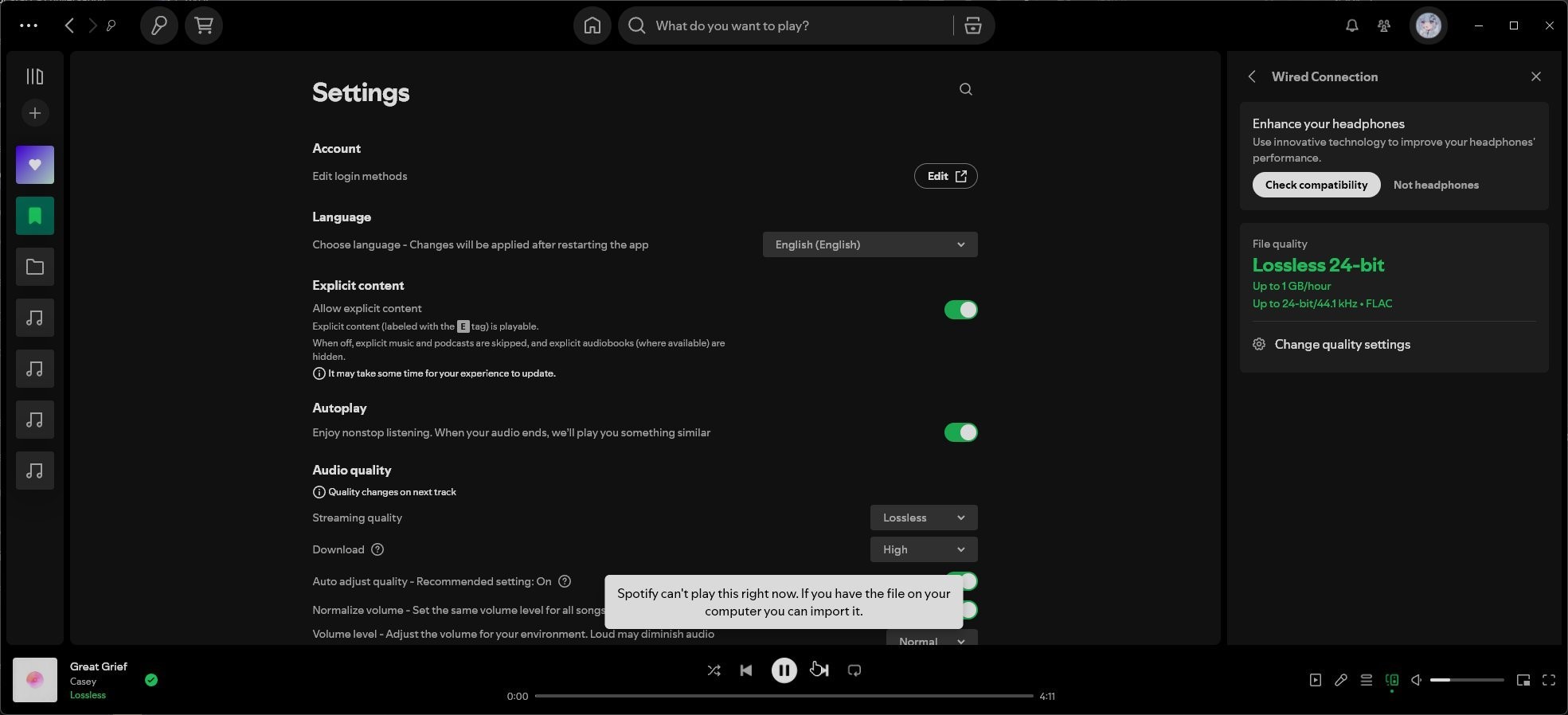Disable the Autoplay toggle
The width and height of the screenshot is (1568, 715).
(x=960, y=432)
